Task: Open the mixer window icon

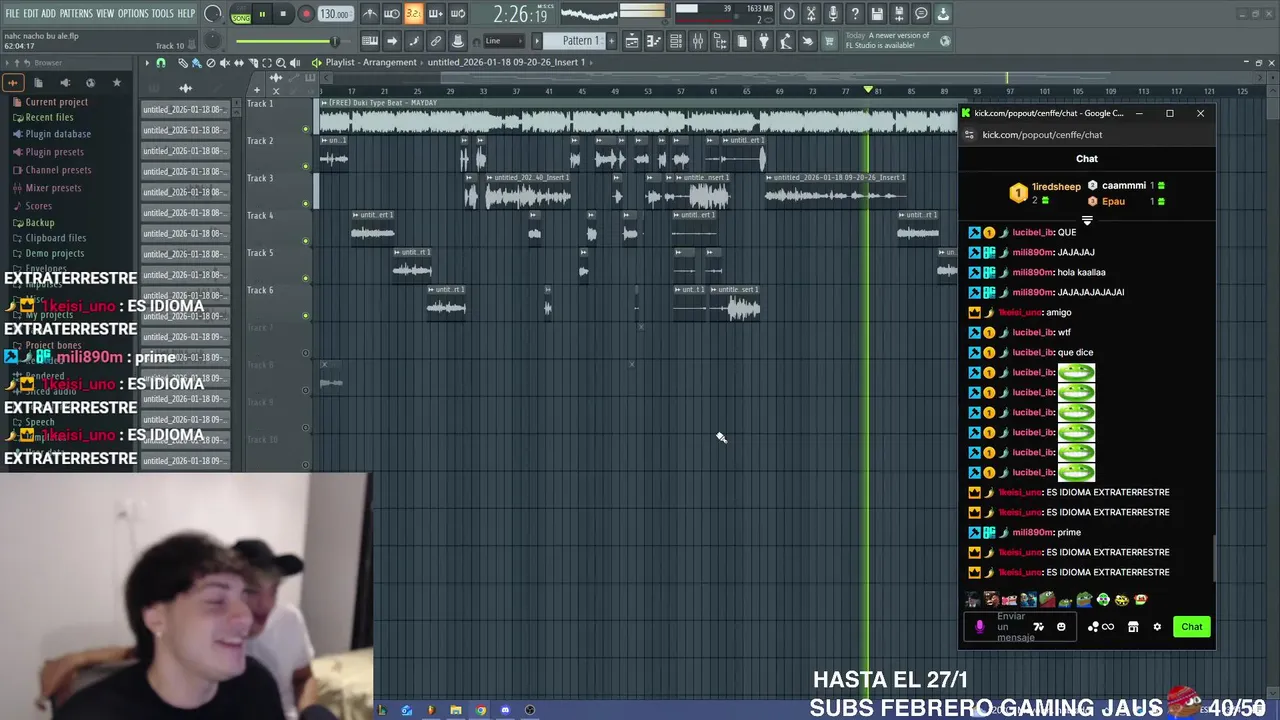Action: [698, 41]
